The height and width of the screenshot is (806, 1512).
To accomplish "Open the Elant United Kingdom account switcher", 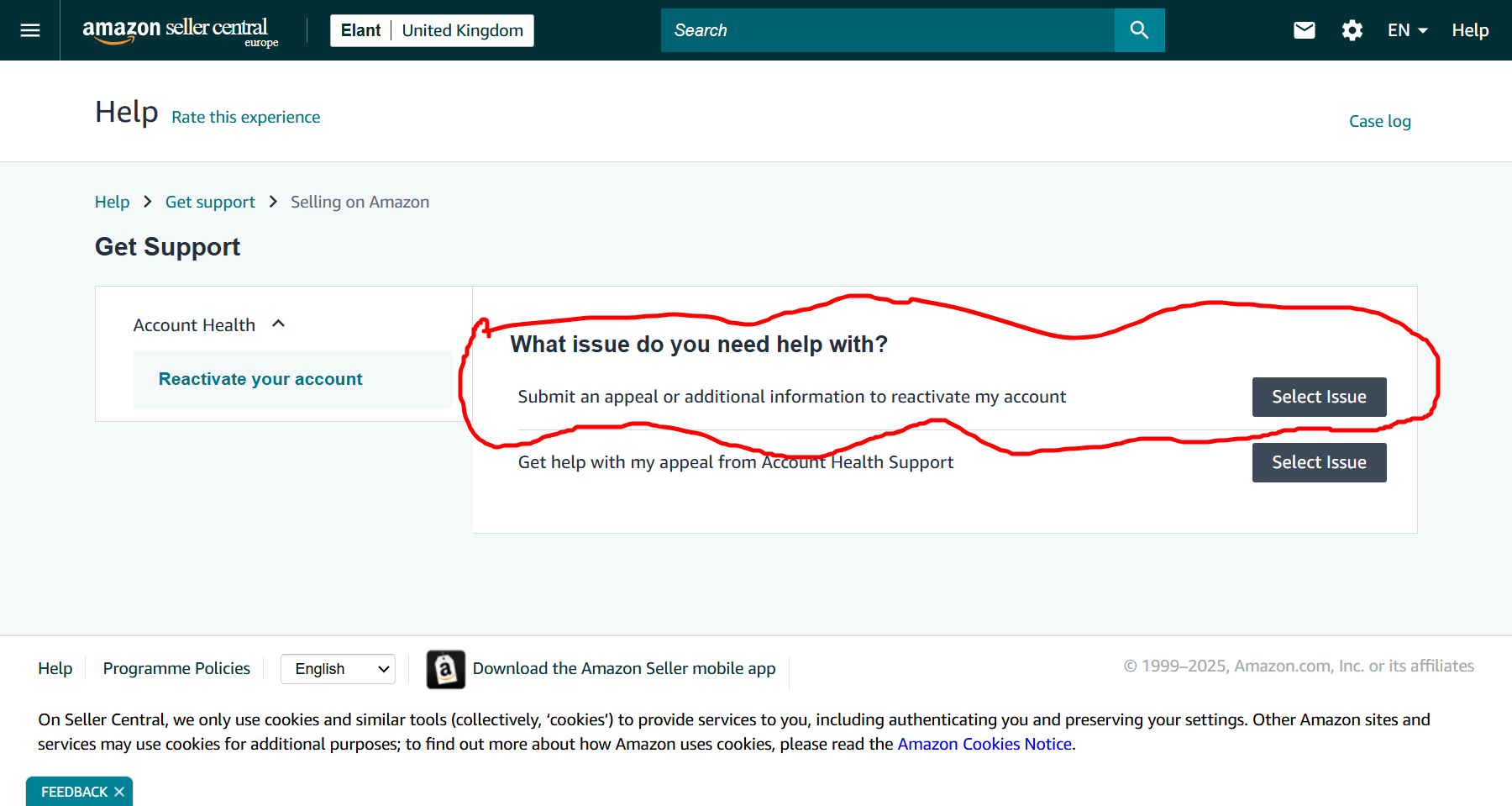I will [432, 30].
